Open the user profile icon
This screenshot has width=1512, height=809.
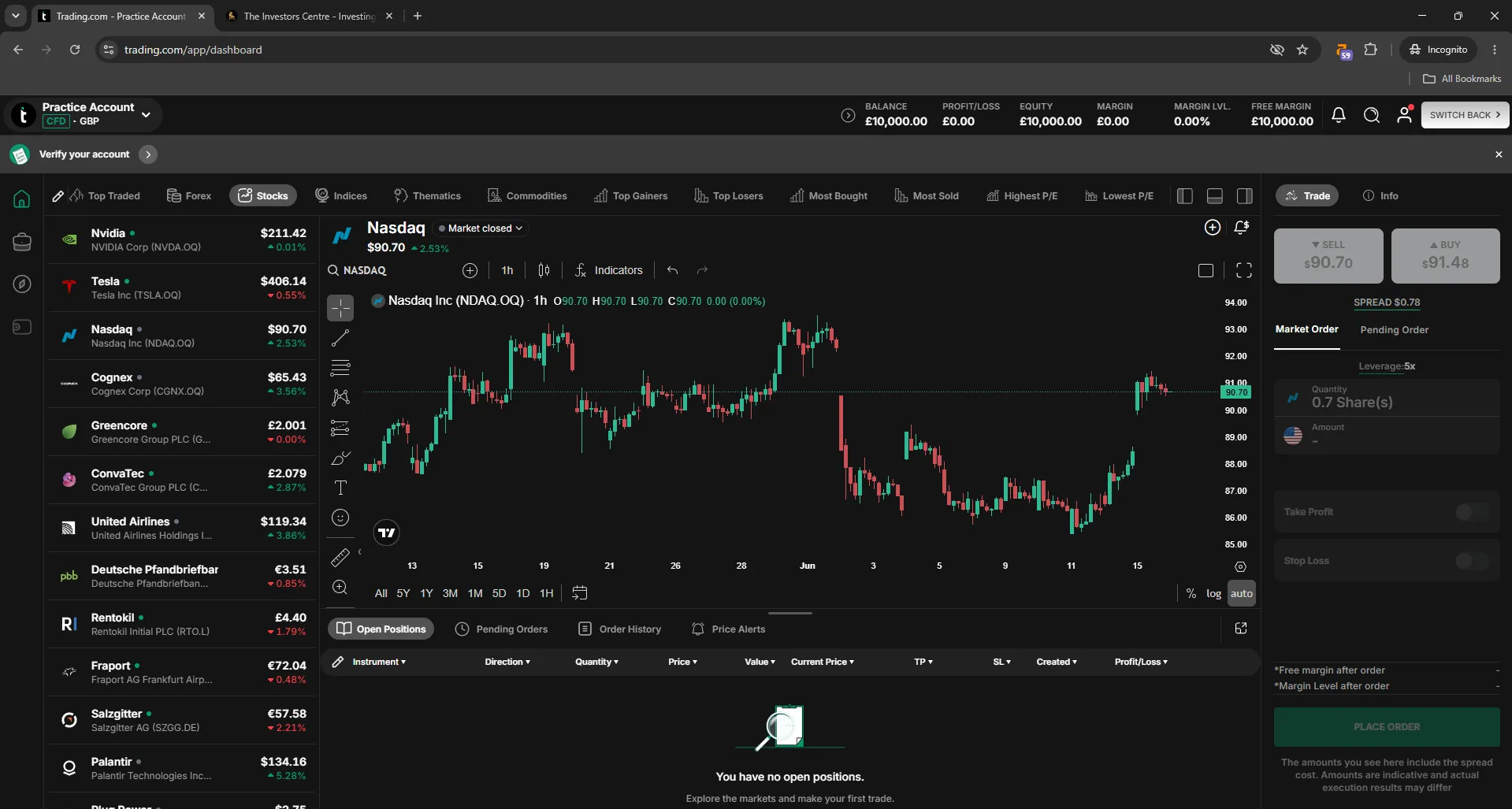pos(1404,115)
